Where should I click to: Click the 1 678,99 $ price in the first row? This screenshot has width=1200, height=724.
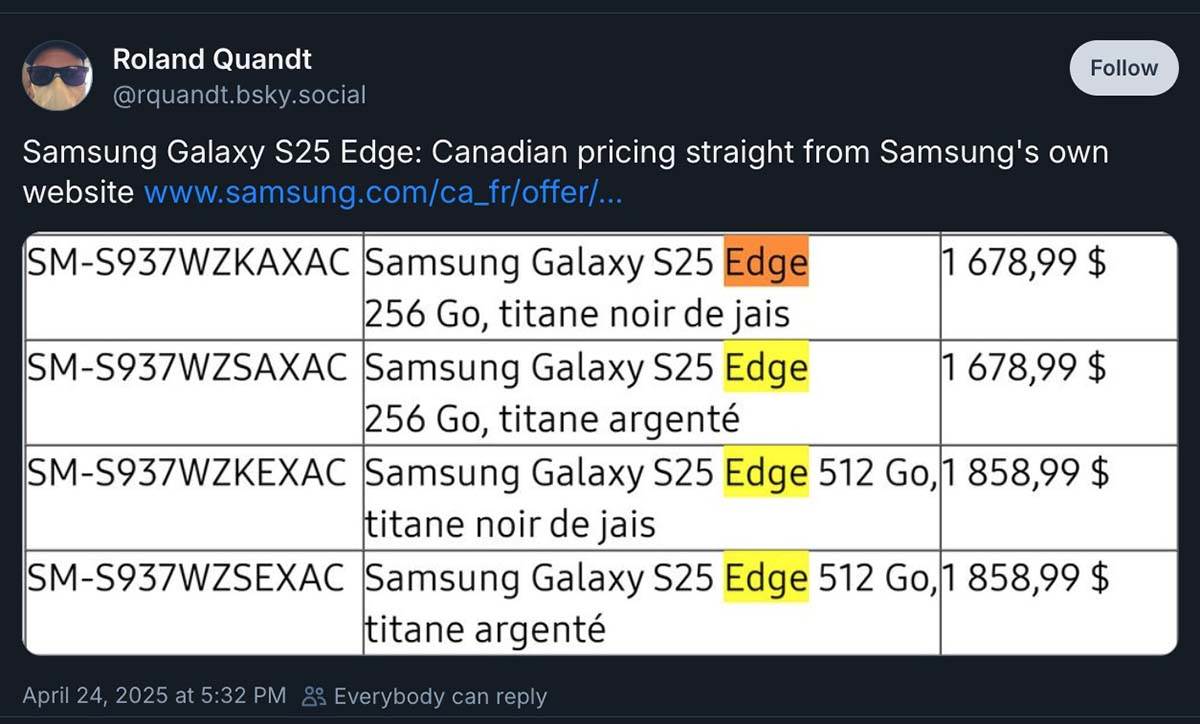1023,264
